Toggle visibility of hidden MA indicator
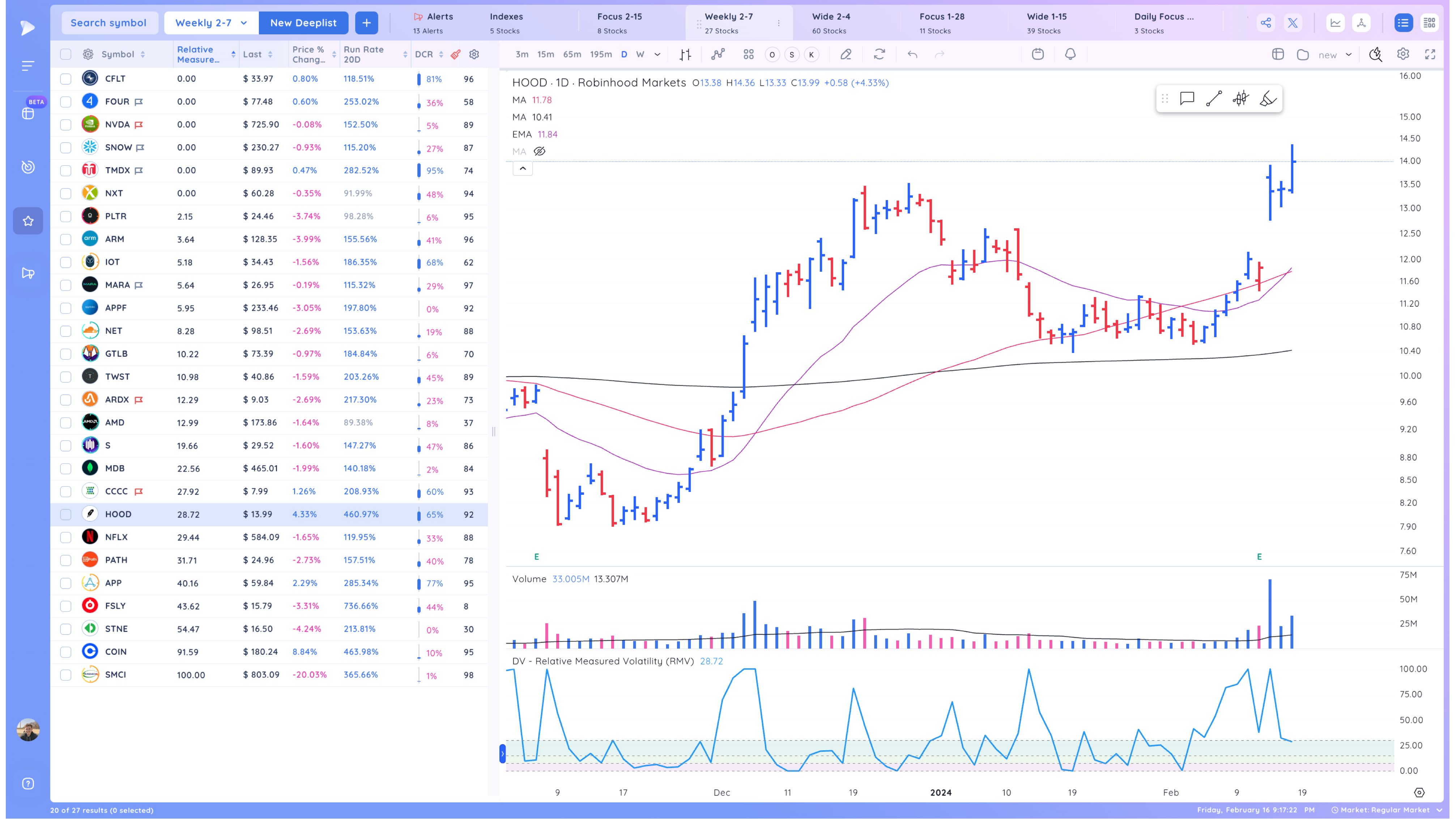Viewport: 1456px width, 819px height. click(x=540, y=152)
